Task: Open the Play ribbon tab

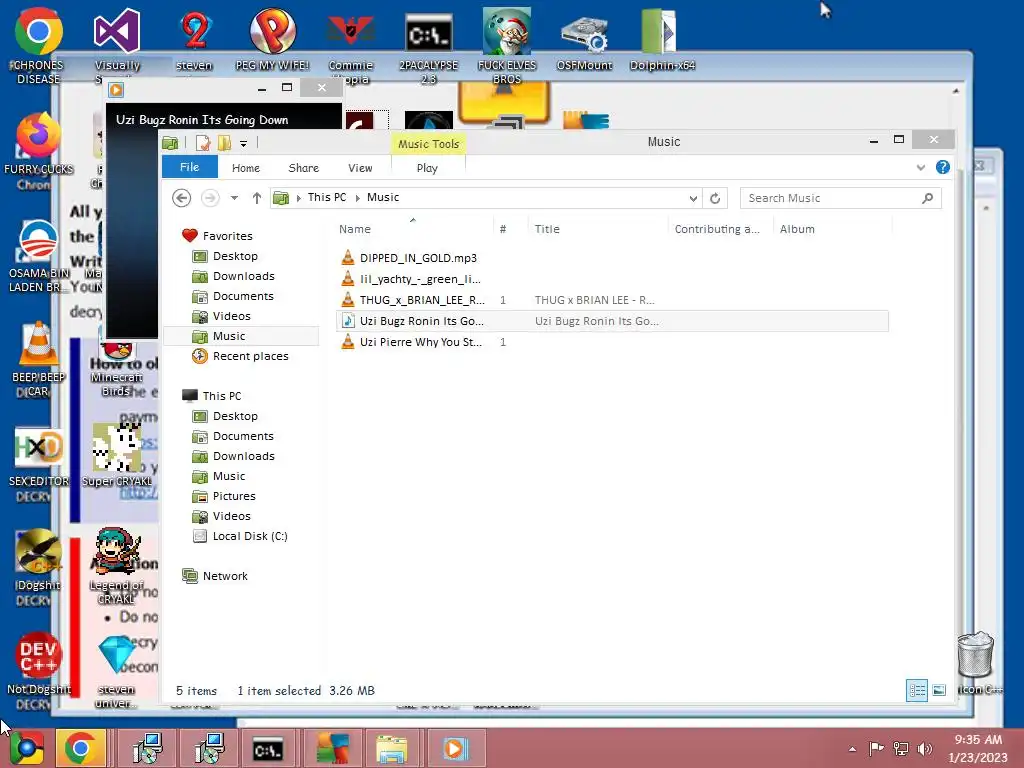Action: (x=427, y=168)
